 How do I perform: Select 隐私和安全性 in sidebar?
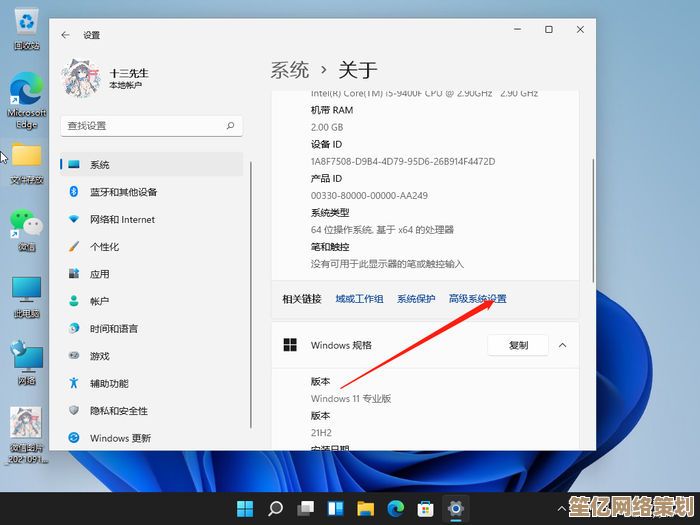click(x=118, y=411)
